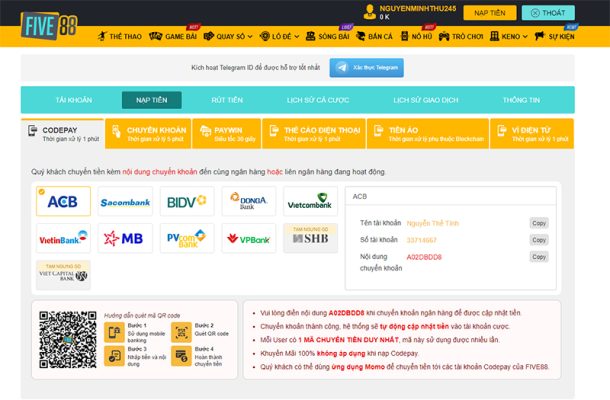The width and height of the screenshot is (610, 400).
Task: Select the Chuyển Khoản deposit method
Action: point(148,134)
